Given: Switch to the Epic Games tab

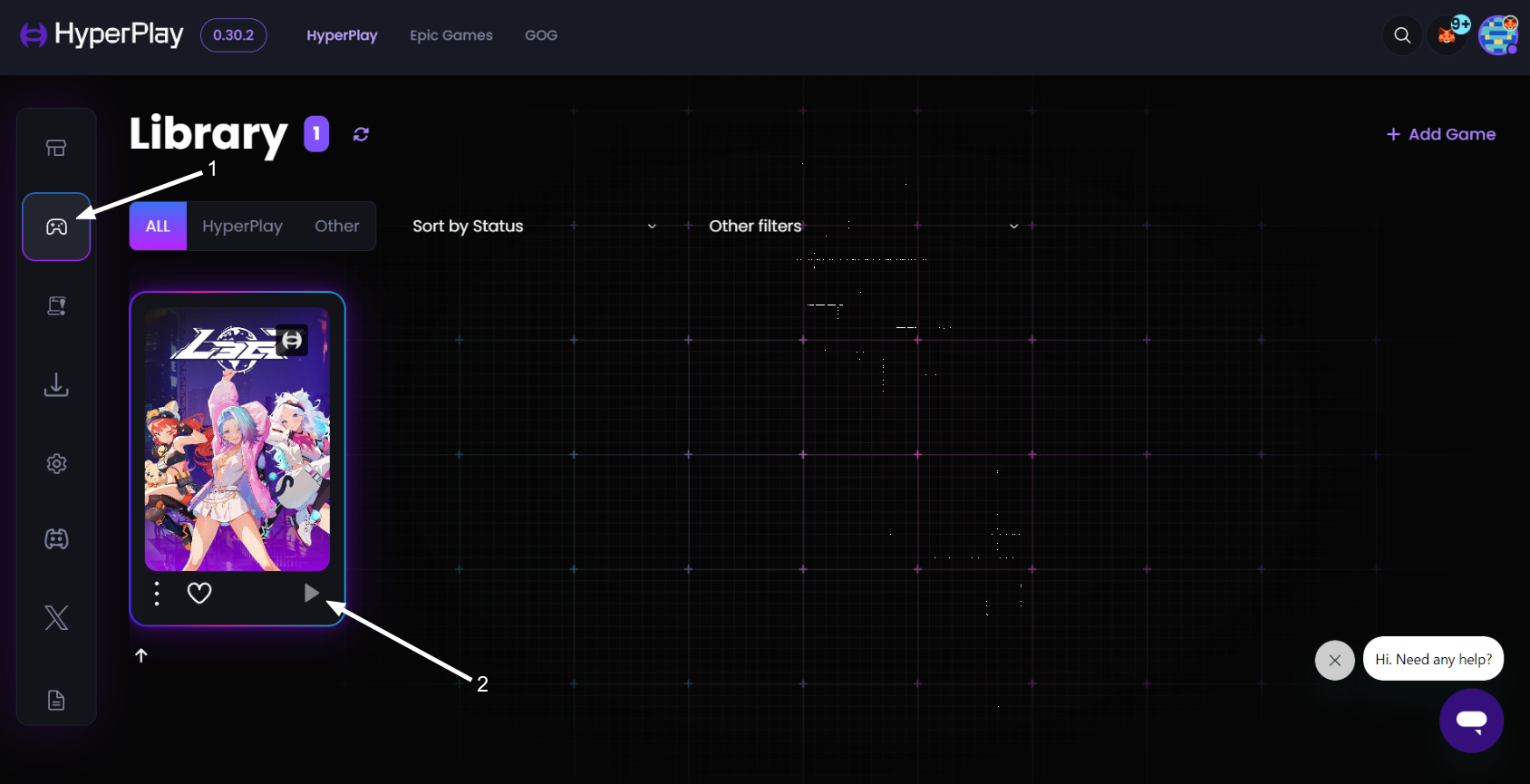Looking at the screenshot, I should [x=451, y=35].
